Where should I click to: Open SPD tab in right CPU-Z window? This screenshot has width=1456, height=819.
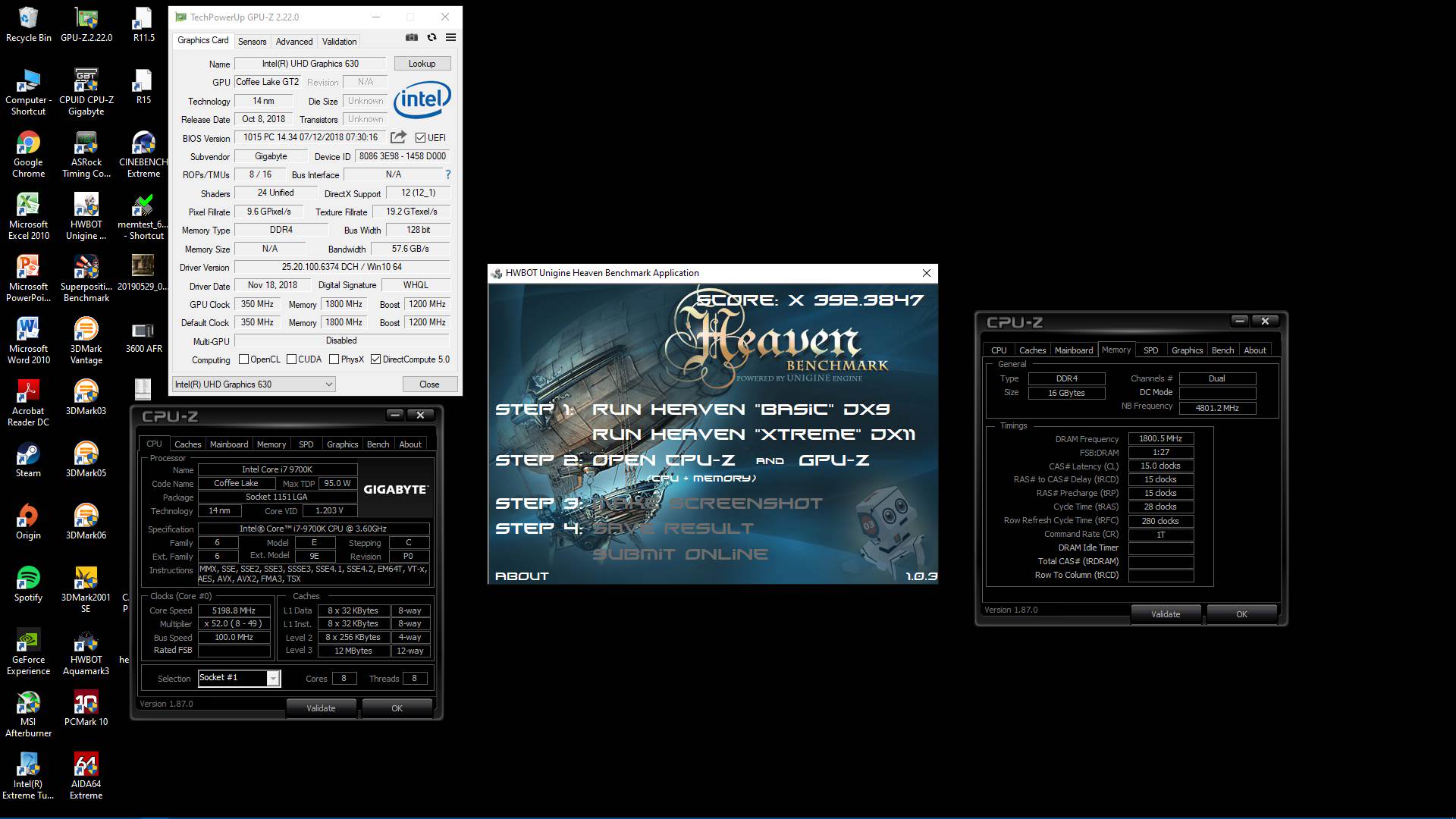pyautogui.click(x=1150, y=350)
